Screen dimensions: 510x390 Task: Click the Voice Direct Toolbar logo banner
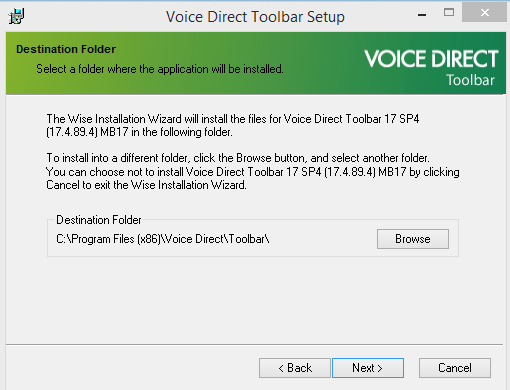pos(431,68)
